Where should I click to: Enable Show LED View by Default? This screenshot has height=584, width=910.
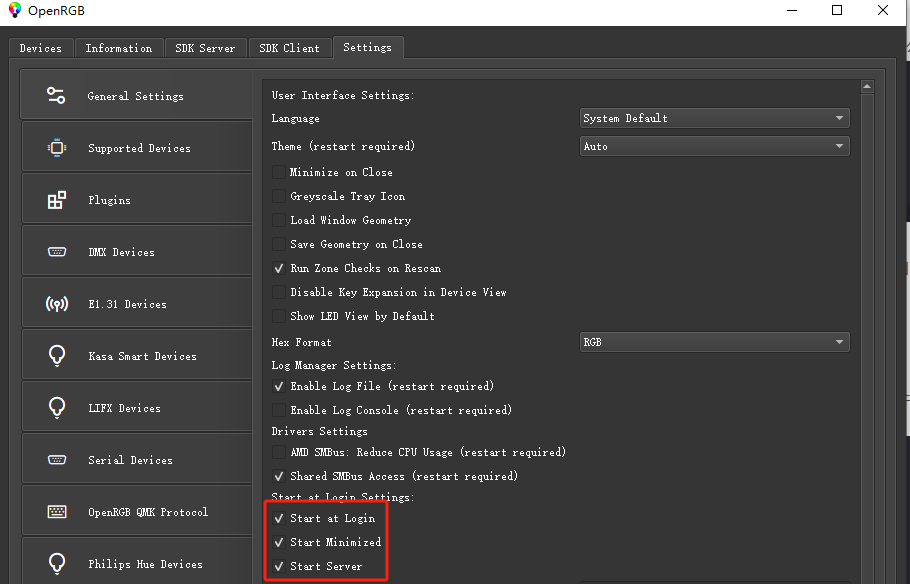(x=279, y=316)
